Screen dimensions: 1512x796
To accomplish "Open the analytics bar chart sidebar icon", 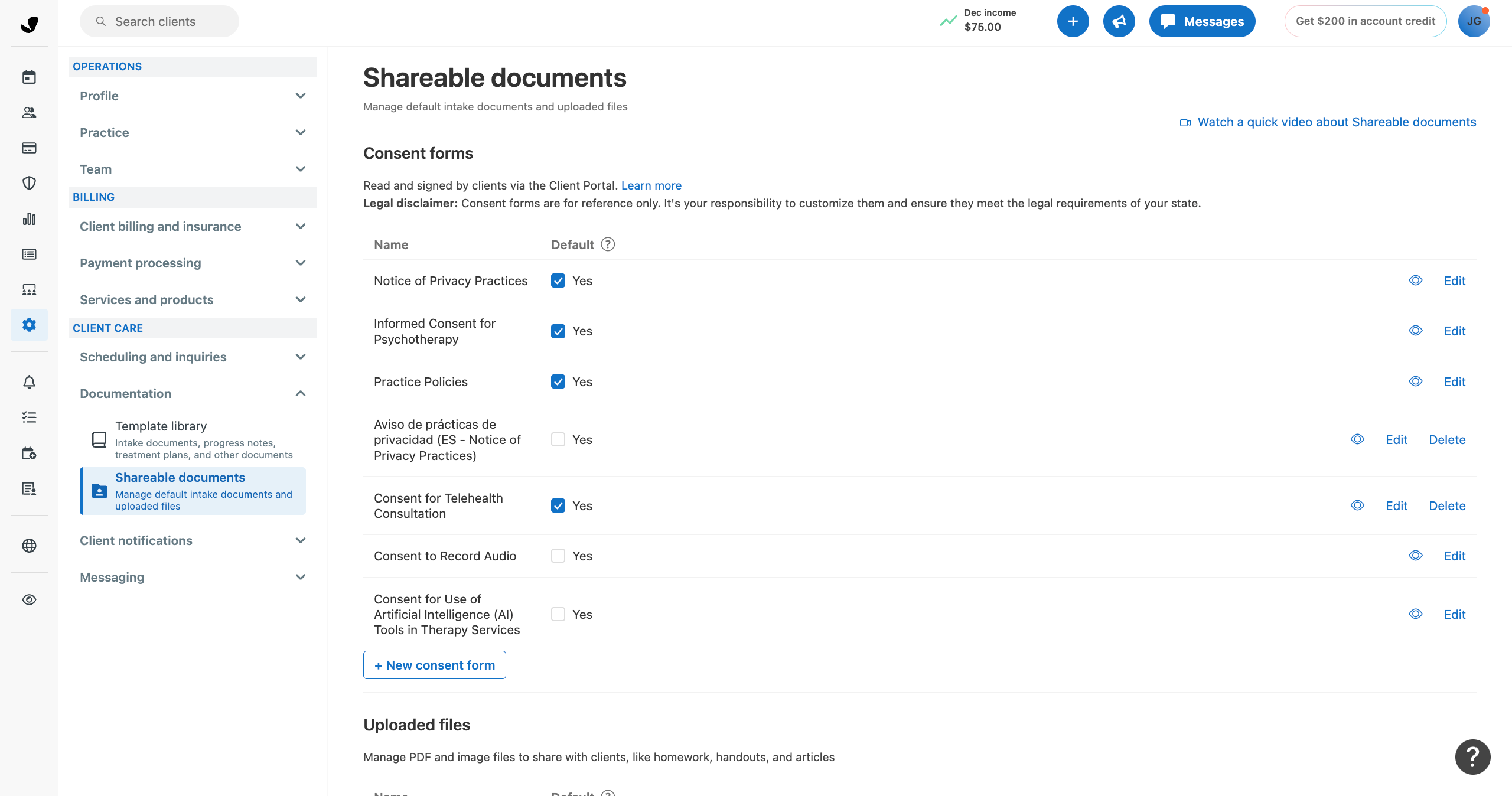I will [29, 219].
